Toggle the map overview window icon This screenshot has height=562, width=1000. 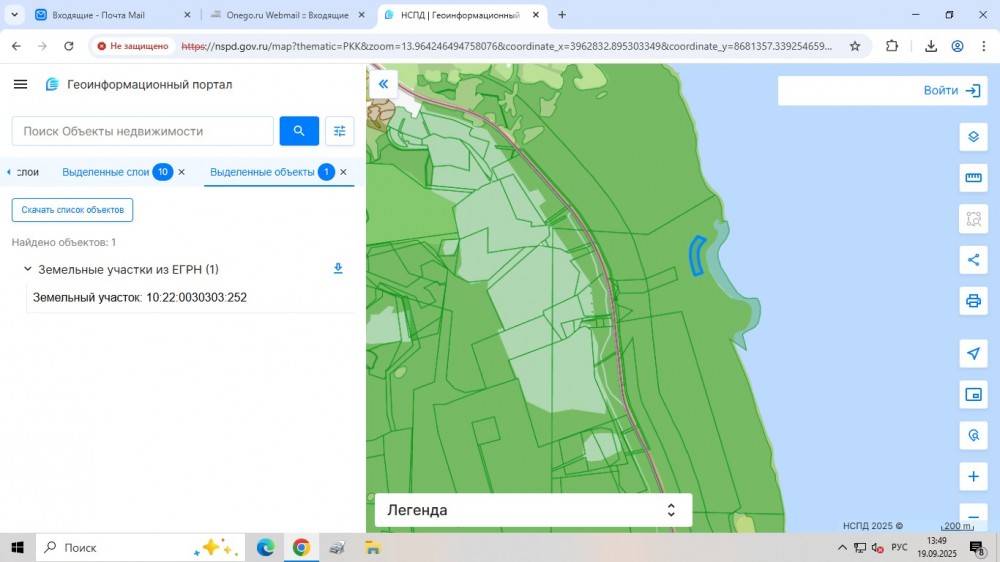(973, 394)
